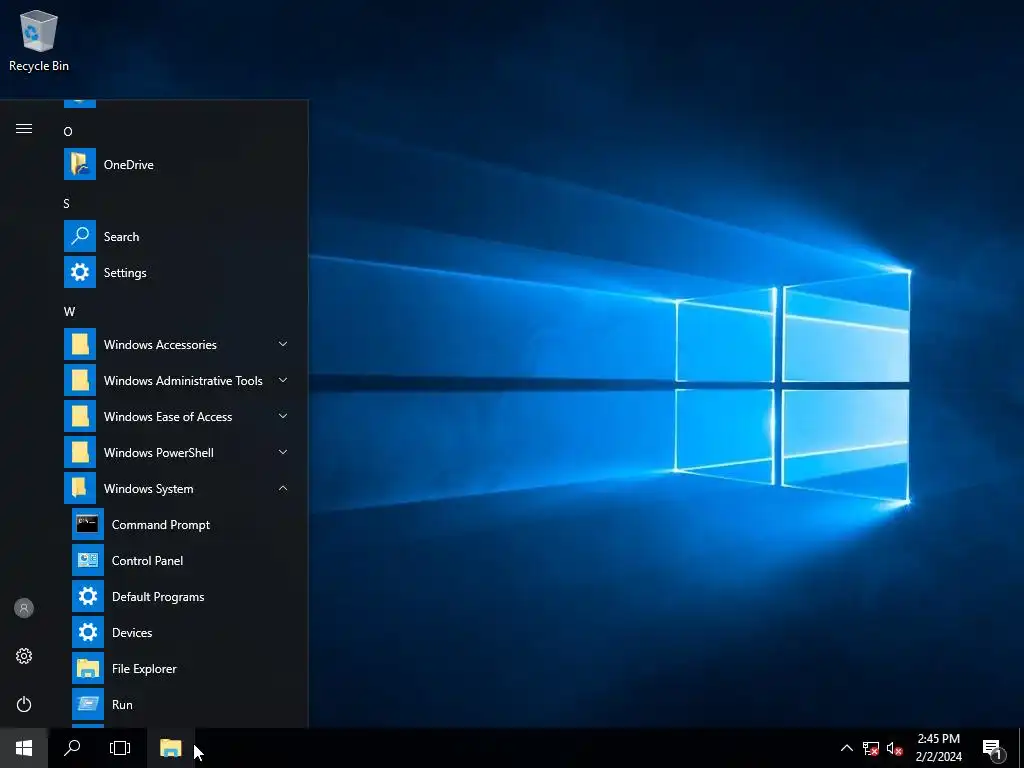
Task: Open the Action Center notifications icon
Action: 993,748
